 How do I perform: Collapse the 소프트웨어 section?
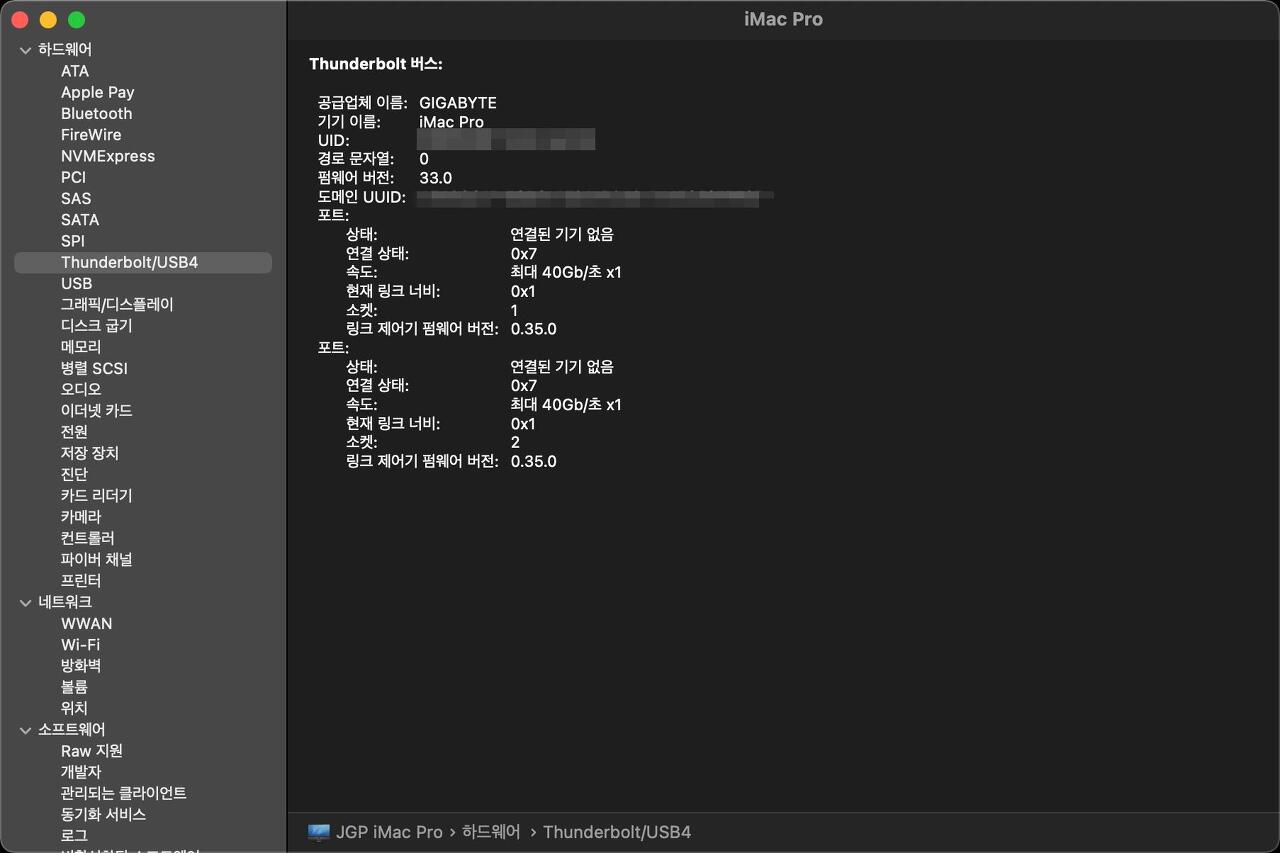[26, 730]
